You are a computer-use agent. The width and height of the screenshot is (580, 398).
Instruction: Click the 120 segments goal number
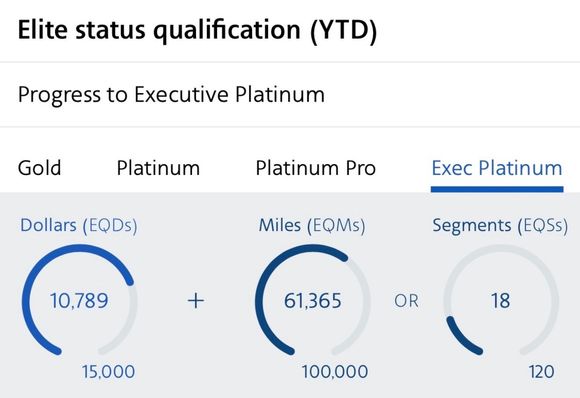click(x=542, y=372)
